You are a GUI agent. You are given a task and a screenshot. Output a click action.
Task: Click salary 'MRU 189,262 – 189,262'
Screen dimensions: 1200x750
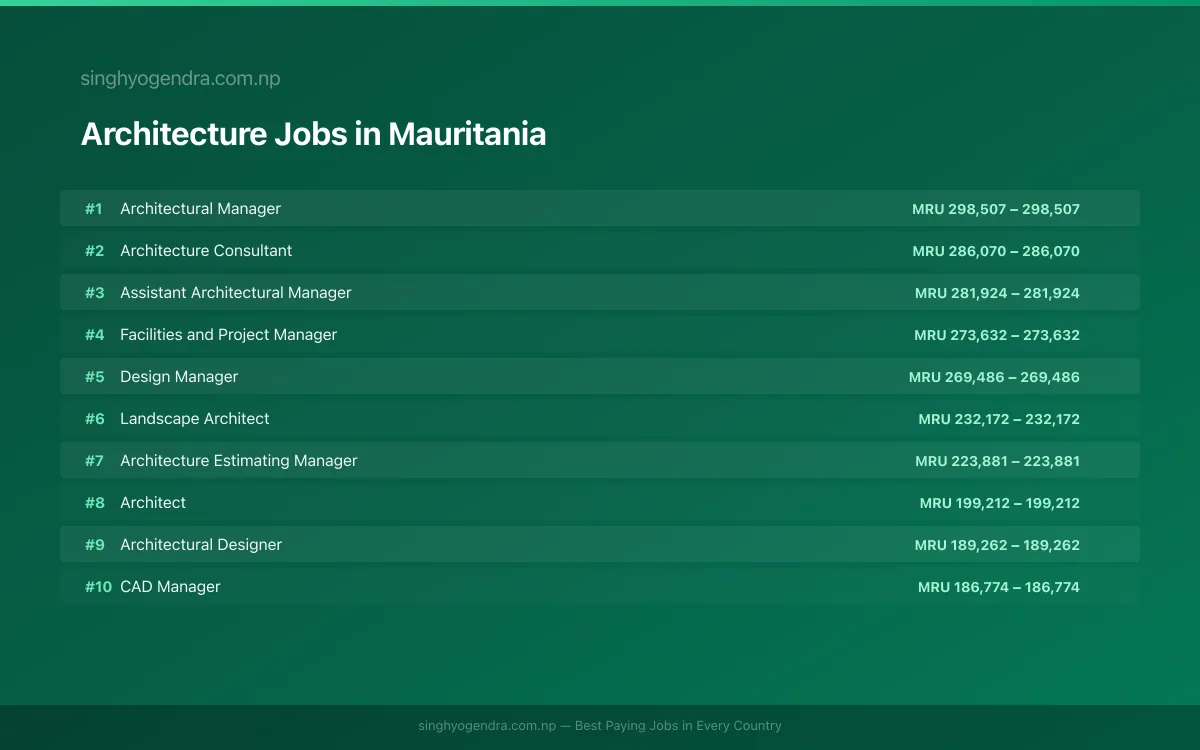[x=997, y=545]
